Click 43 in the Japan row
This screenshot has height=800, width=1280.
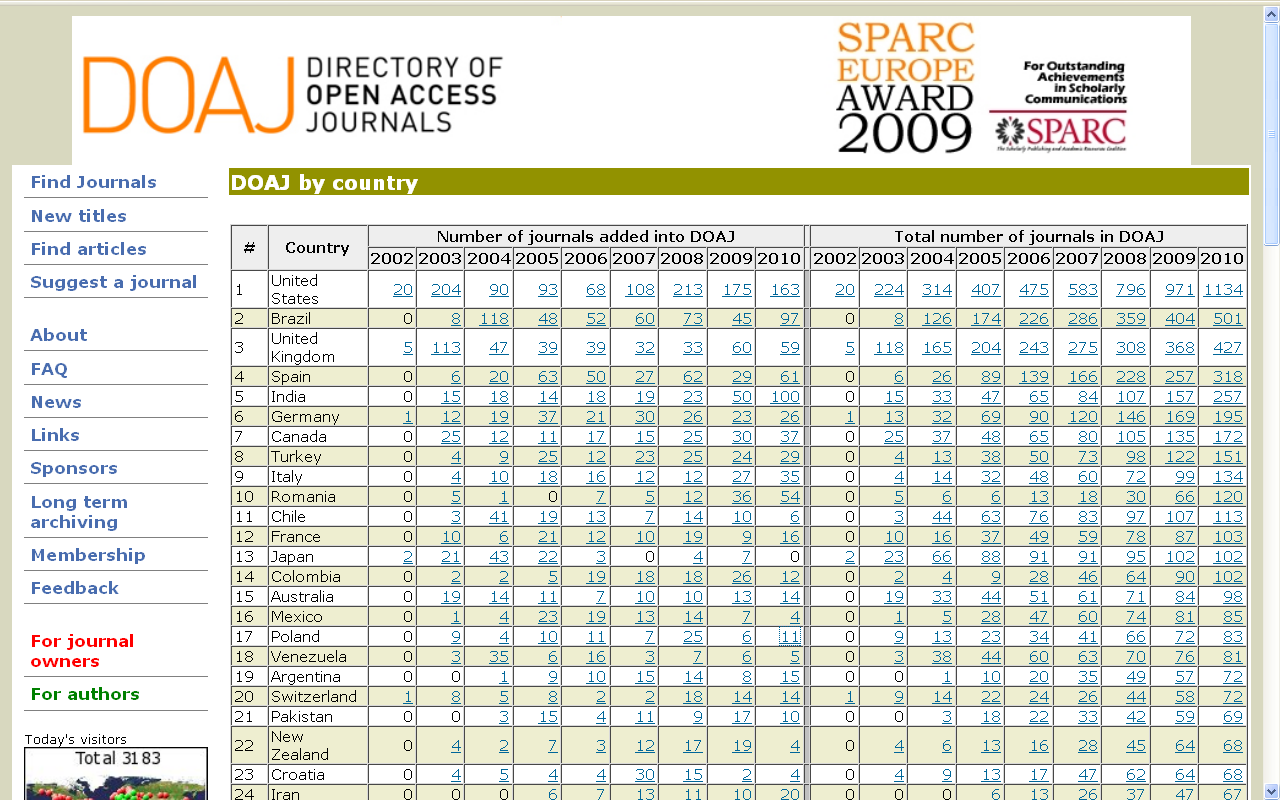[499, 557]
